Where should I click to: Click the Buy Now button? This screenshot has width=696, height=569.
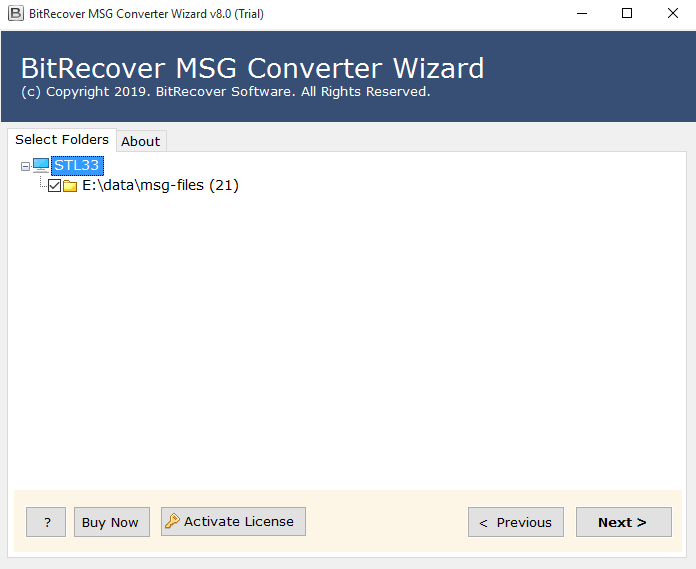click(x=112, y=522)
